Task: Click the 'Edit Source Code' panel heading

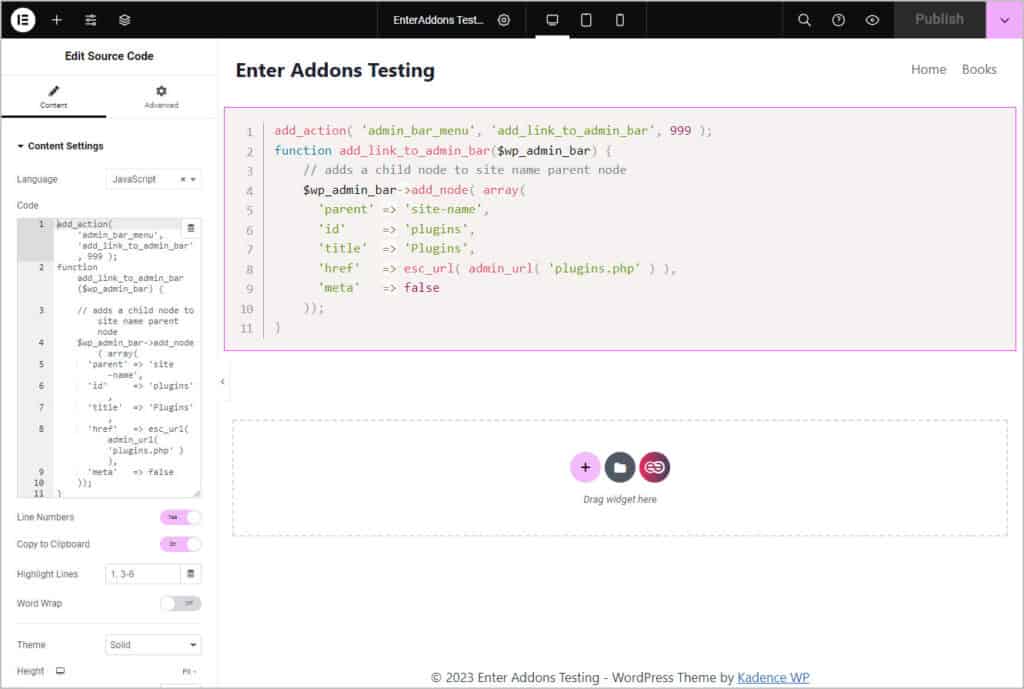Action: coord(109,56)
